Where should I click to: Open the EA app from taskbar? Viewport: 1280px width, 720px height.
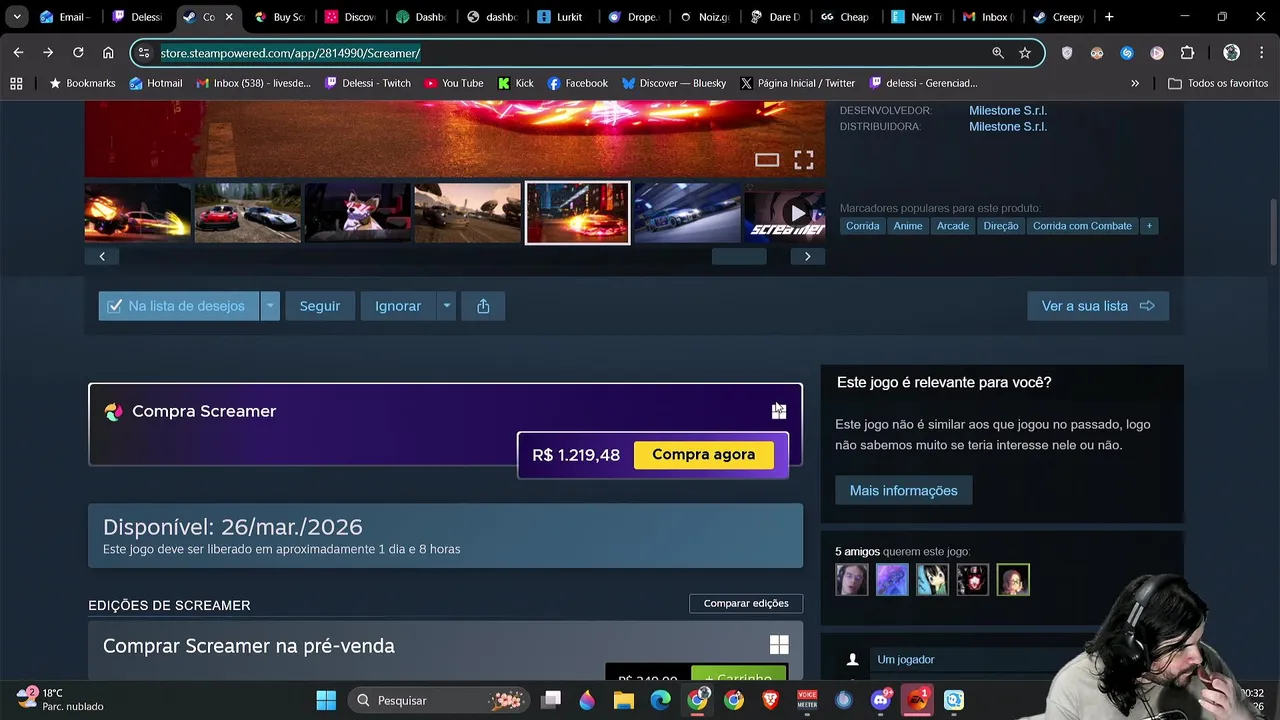[x=917, y=700]
